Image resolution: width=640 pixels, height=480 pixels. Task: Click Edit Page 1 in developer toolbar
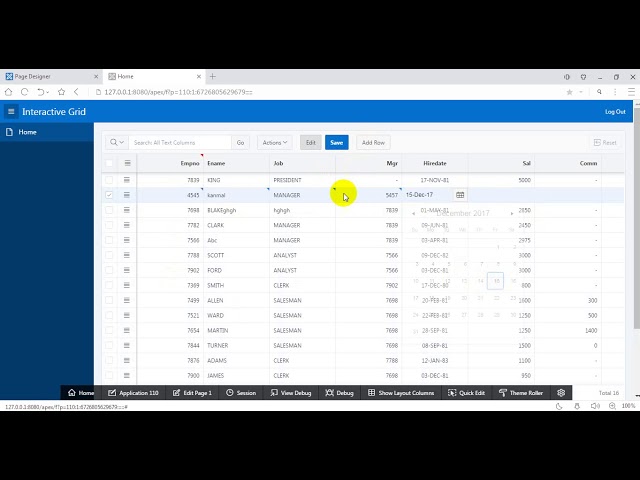(192, 393)
